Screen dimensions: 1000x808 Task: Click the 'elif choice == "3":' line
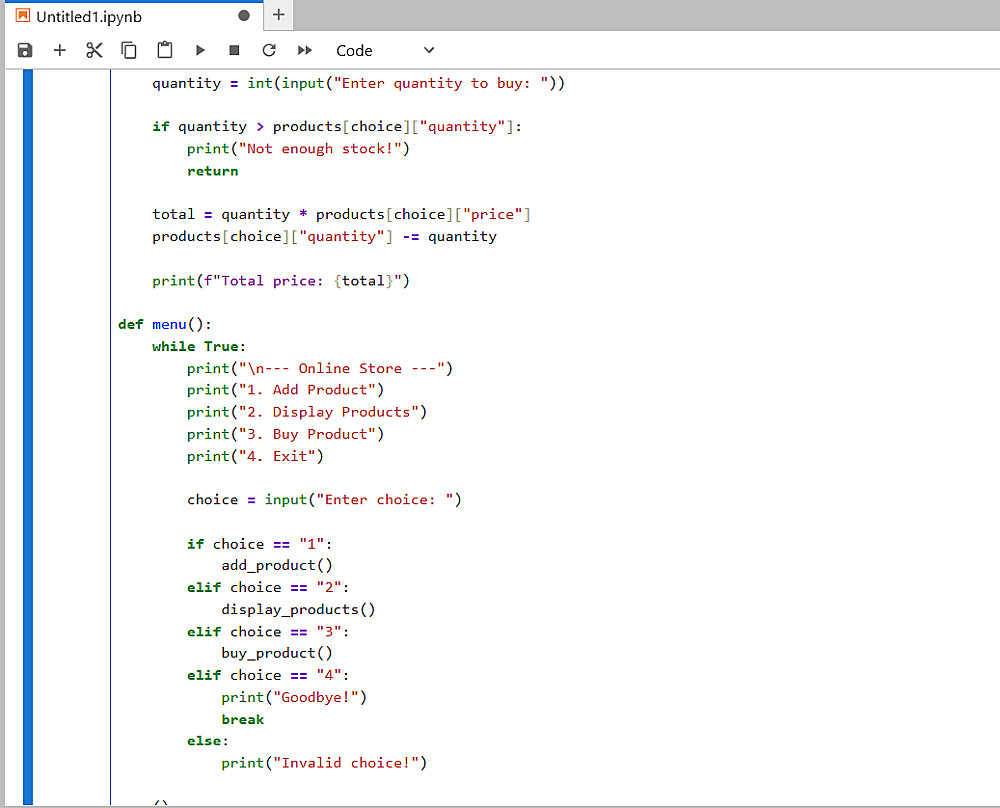click(268, 632)
